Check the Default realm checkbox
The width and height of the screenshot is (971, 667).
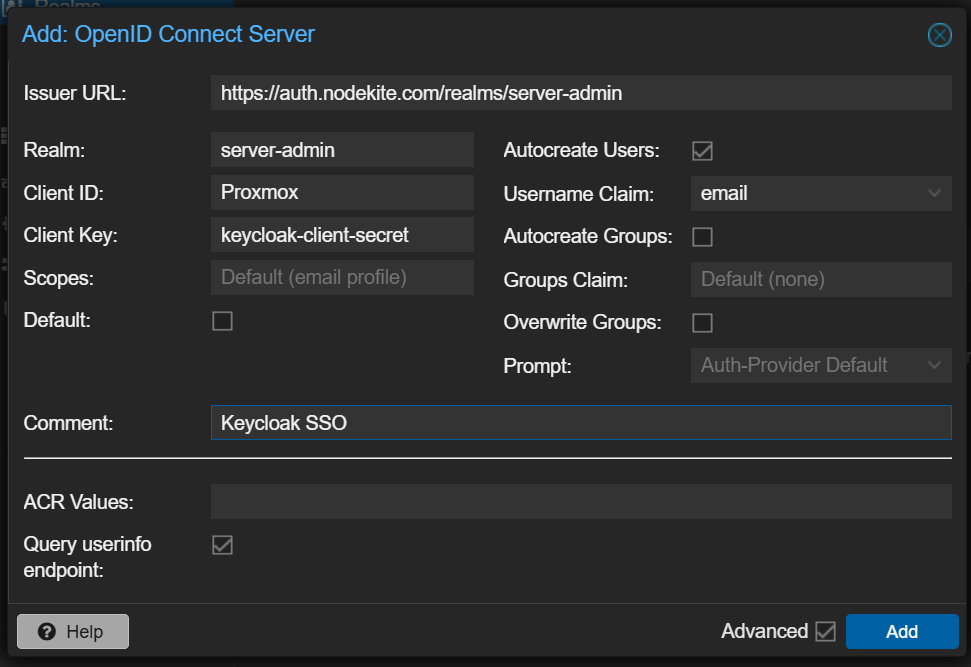tap(222, 321)
